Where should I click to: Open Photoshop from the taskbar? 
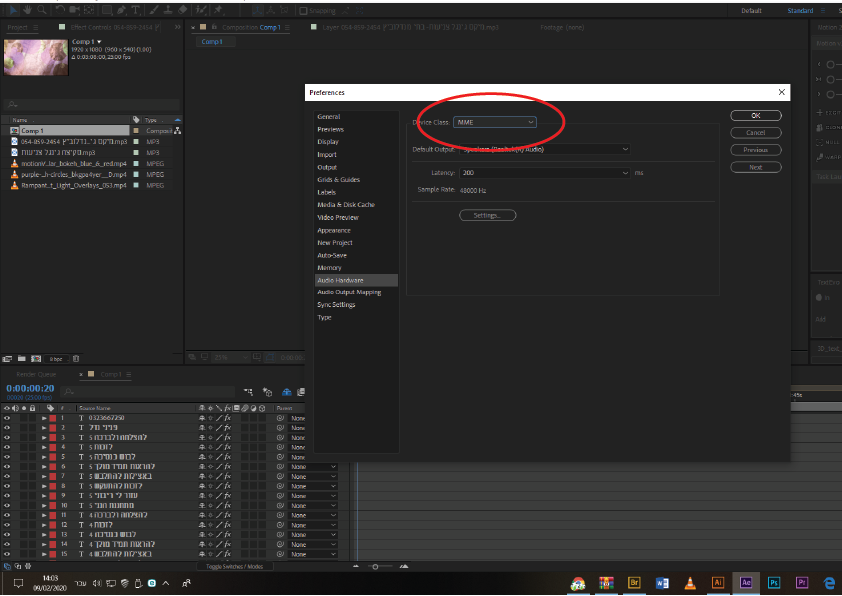pyautogui.click(x=773, y=582)
